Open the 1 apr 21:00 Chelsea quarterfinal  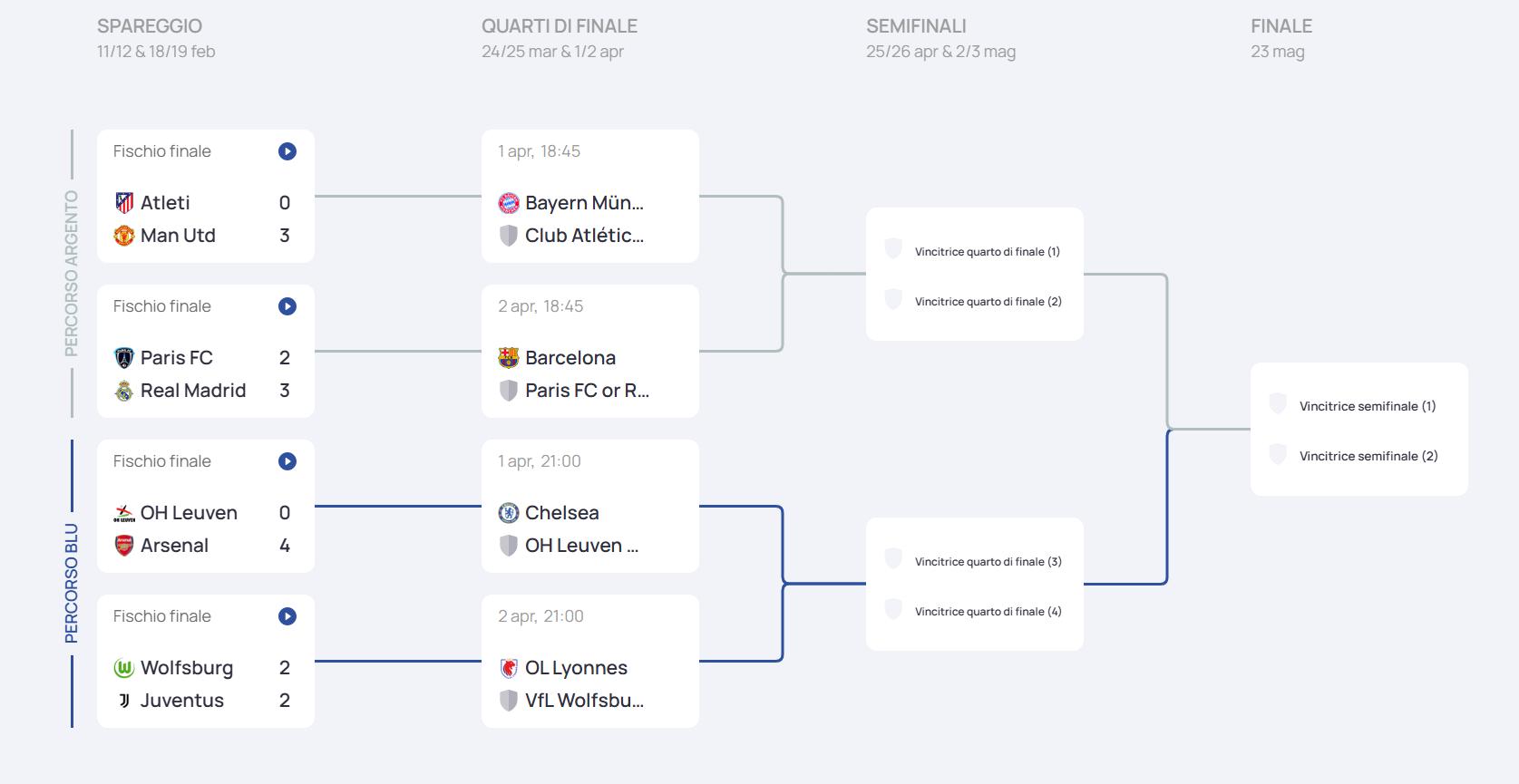[x=589, y=506]
